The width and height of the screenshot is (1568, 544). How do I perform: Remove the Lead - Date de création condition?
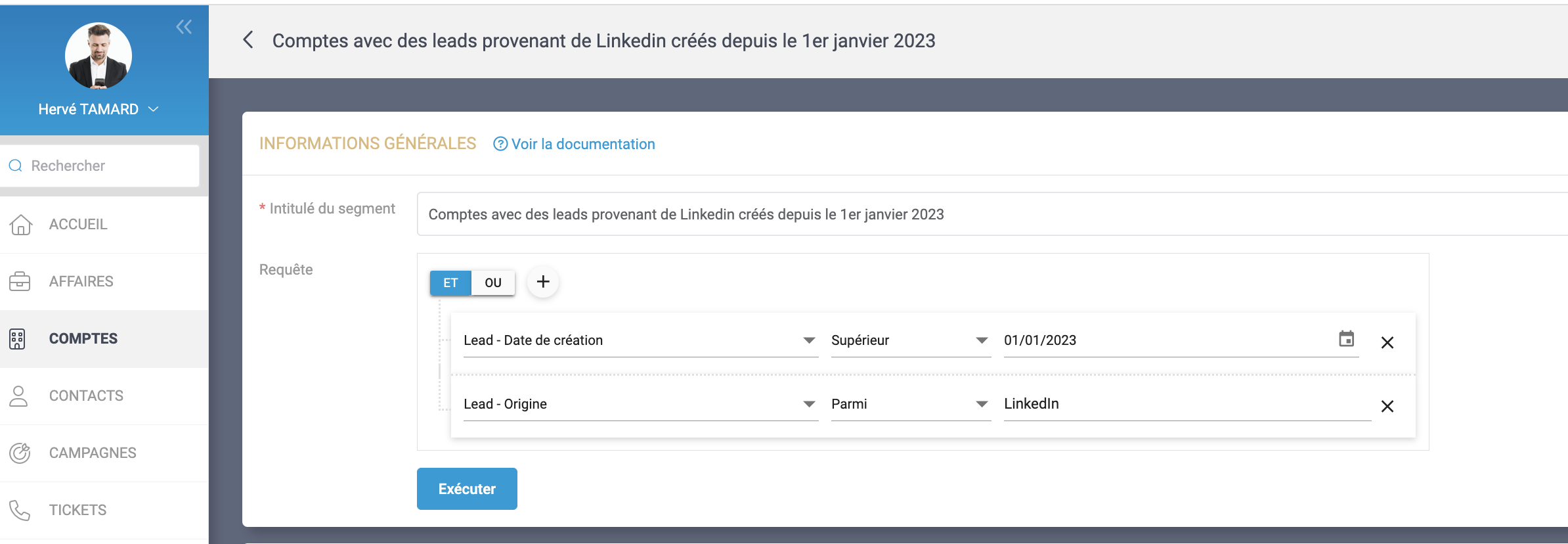click(1387, 342)
